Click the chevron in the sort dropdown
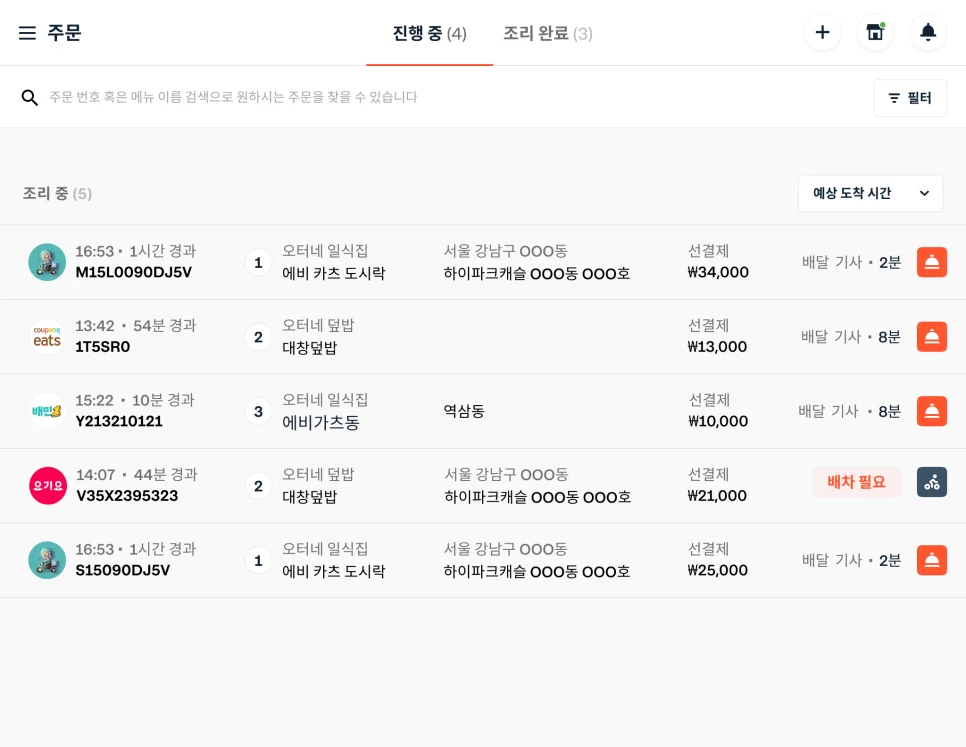The image size is (966, 747). pos(924,193)
